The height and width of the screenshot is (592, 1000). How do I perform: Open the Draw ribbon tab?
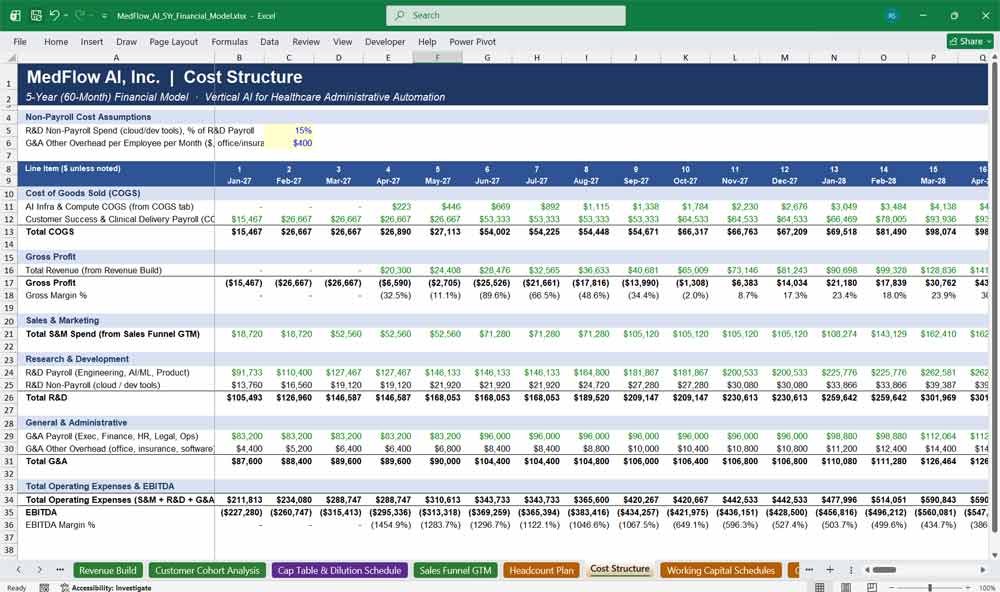coord(126,41)
